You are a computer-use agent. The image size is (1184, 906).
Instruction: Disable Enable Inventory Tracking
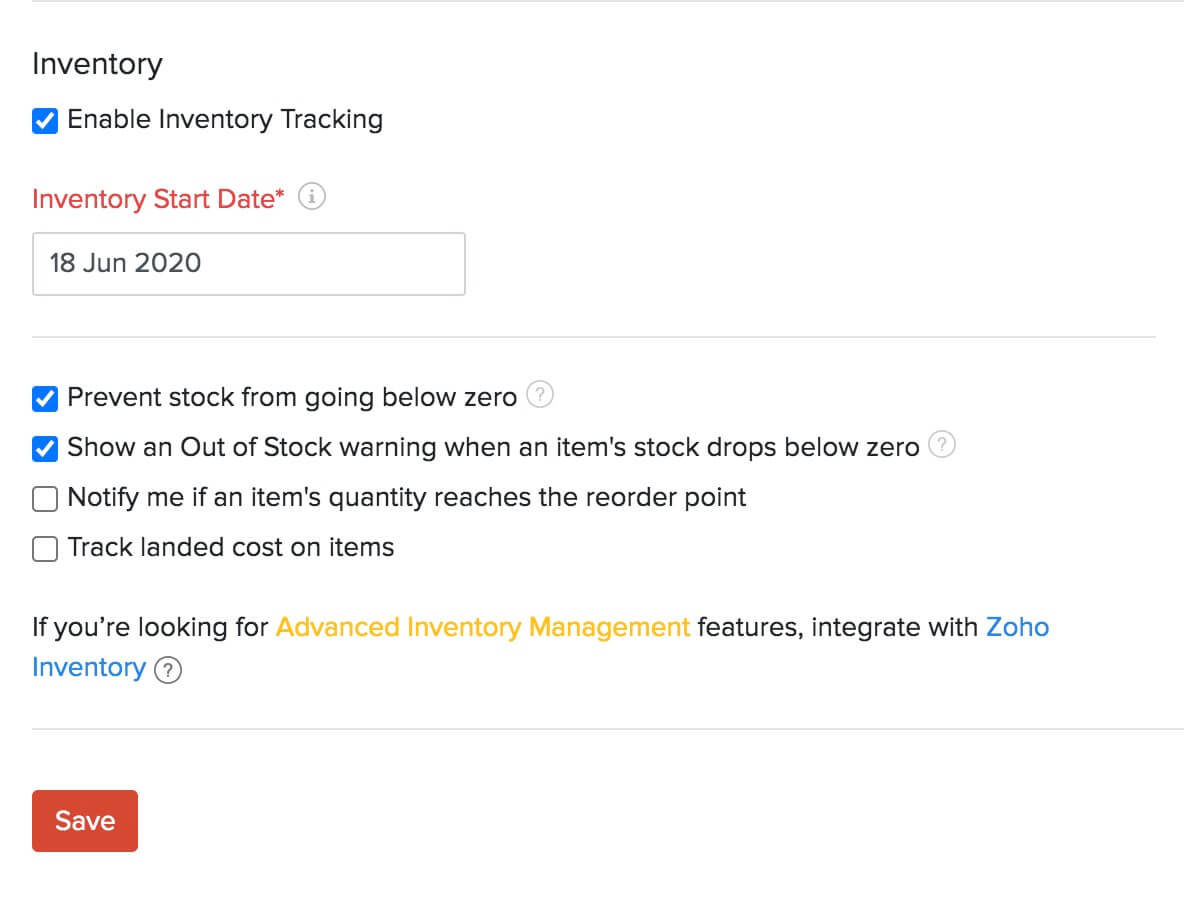44,120
